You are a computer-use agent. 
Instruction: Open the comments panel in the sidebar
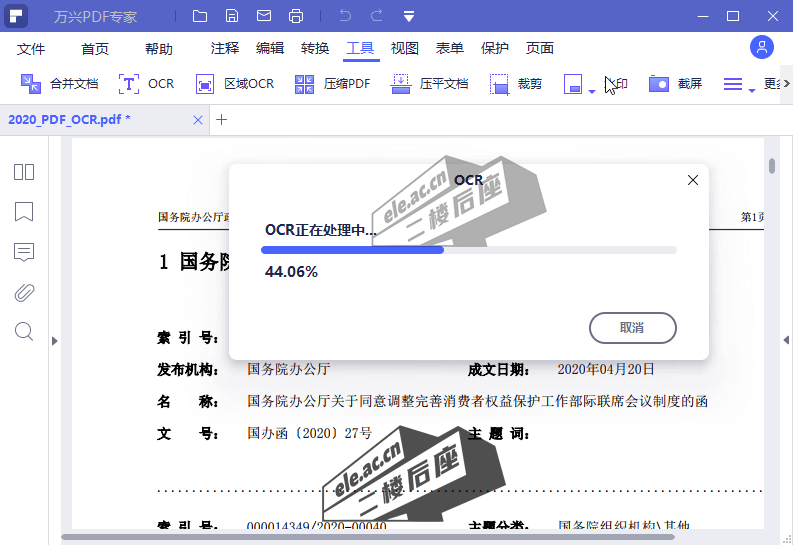[x=24, y=252]
